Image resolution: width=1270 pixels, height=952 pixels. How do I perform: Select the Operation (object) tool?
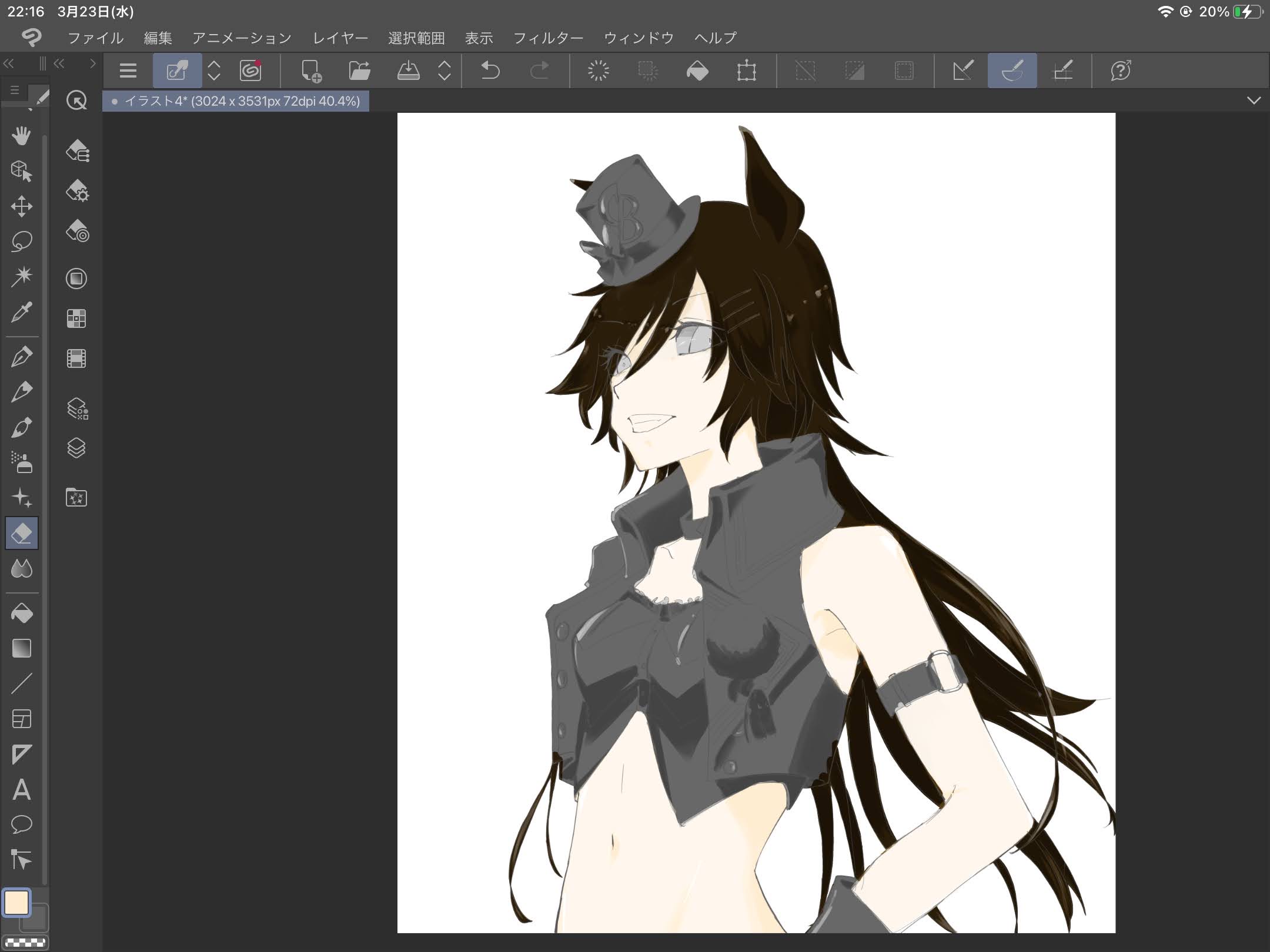tap(22, 171)
